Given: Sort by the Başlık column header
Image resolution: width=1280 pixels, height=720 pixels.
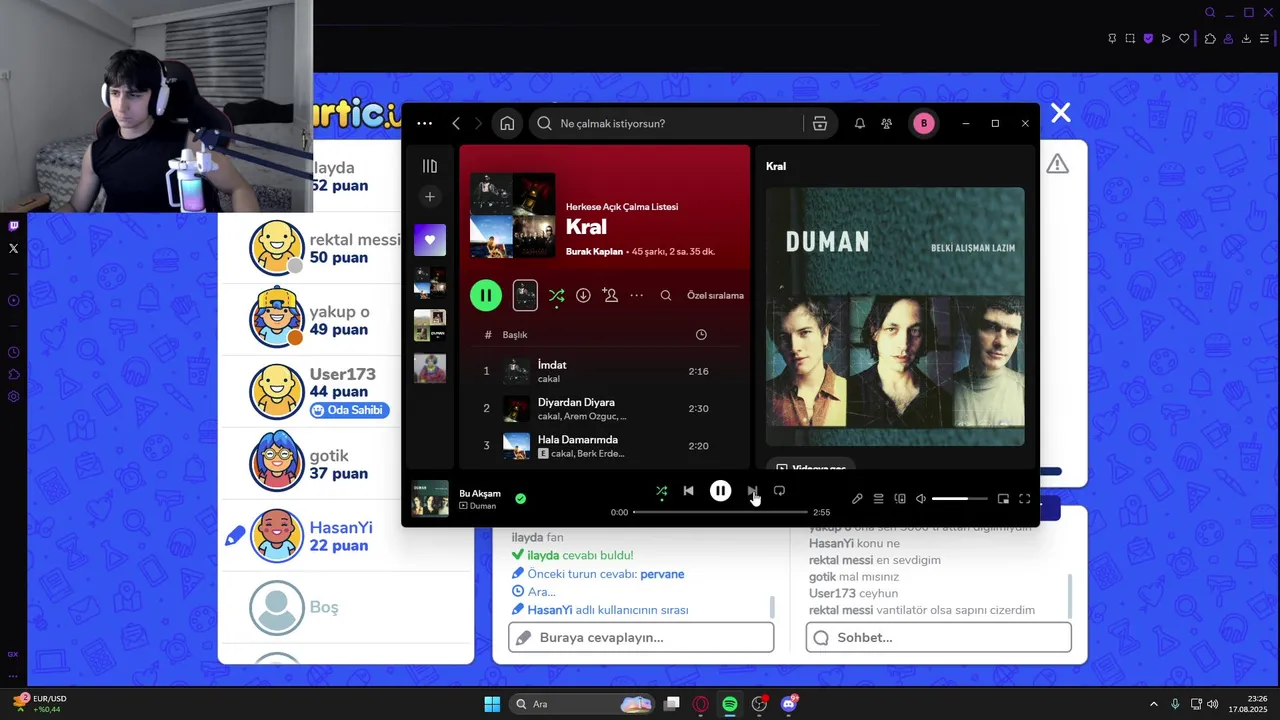Looking at the screenshot, I should (514, 335).
